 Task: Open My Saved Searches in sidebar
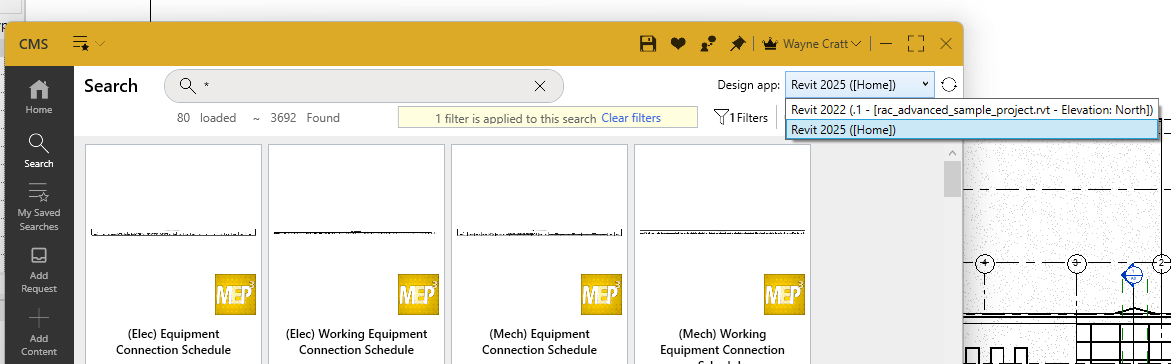pos(39,206)
